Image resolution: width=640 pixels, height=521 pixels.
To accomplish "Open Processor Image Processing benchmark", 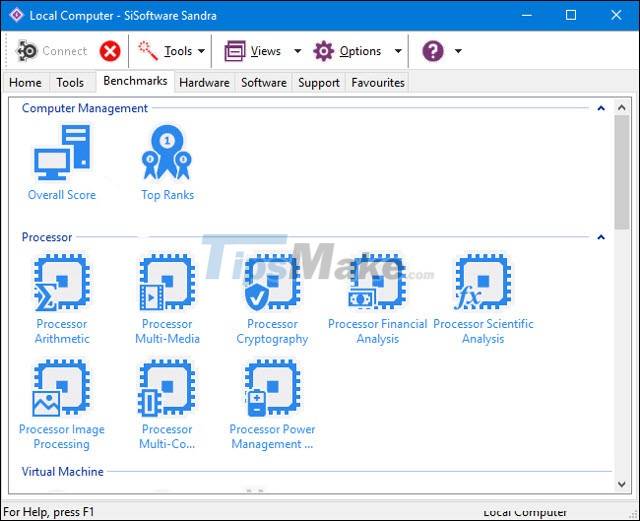I will pos(62,405).
